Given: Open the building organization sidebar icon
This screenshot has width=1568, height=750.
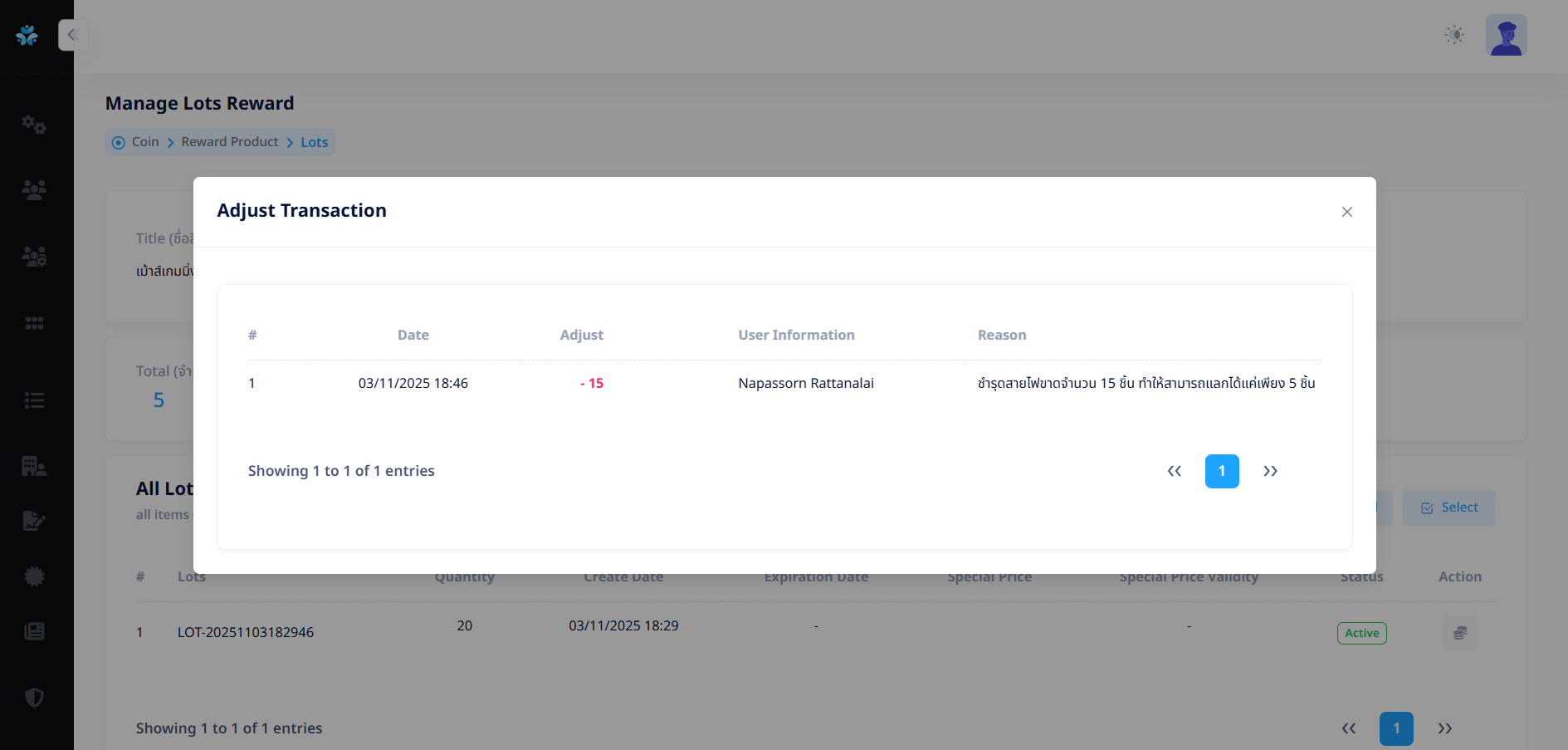Looking at the screenshot, I should (x=34, y=466).
